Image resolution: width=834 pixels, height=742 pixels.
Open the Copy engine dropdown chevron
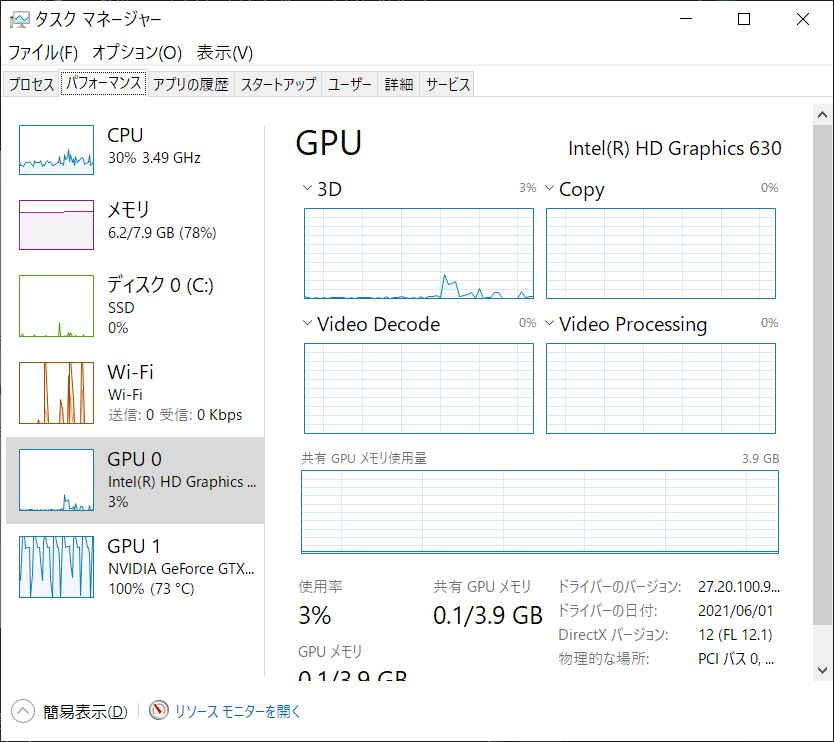(549, 188)
